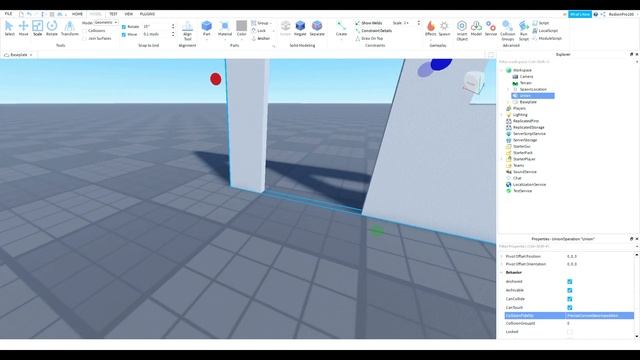Toggle the Rotate snap checkbox
The width and height of the screenshot is (640, 360).
click(124, 27)
